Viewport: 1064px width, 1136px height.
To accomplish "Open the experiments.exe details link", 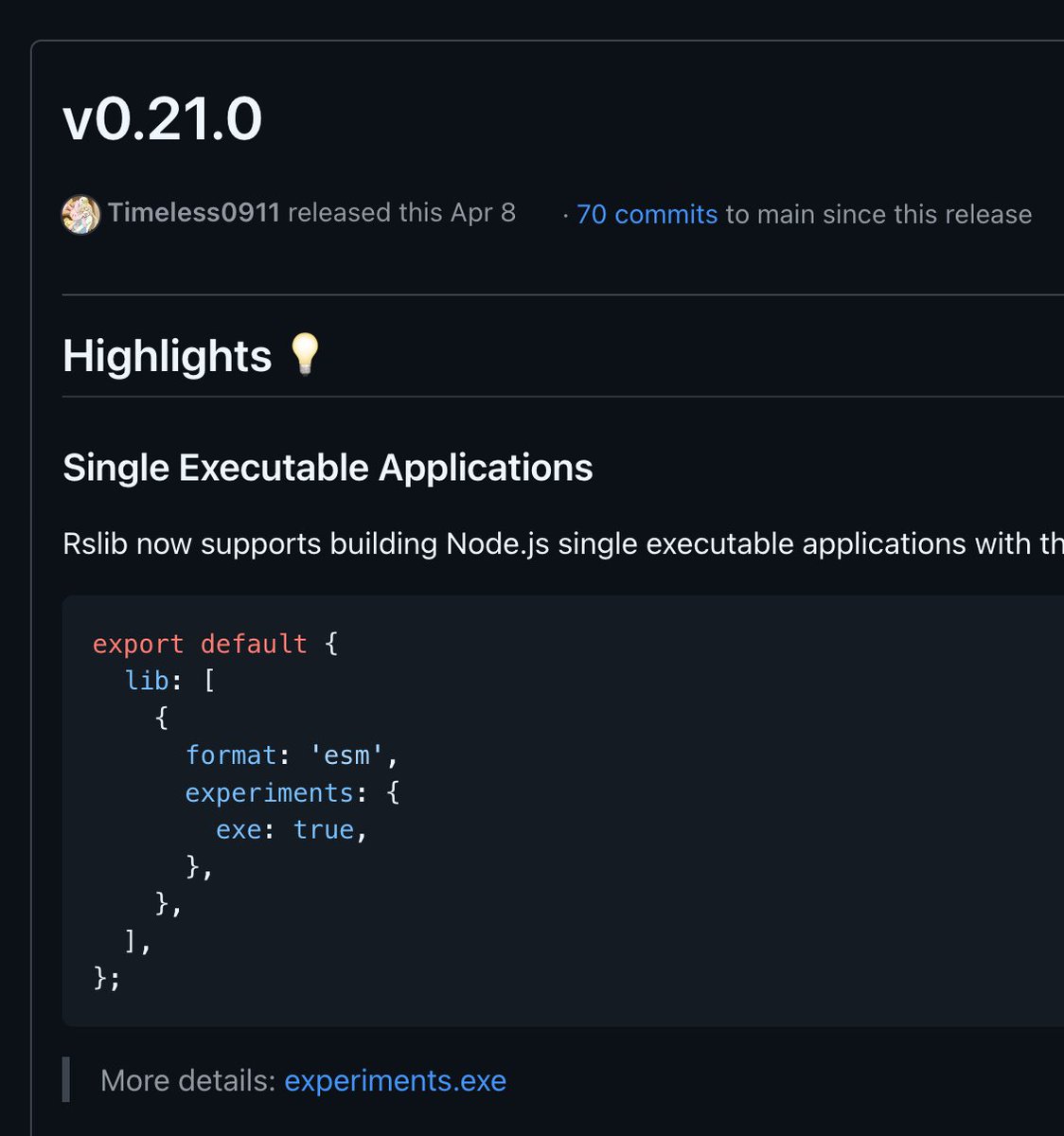I will (396, 1081).
